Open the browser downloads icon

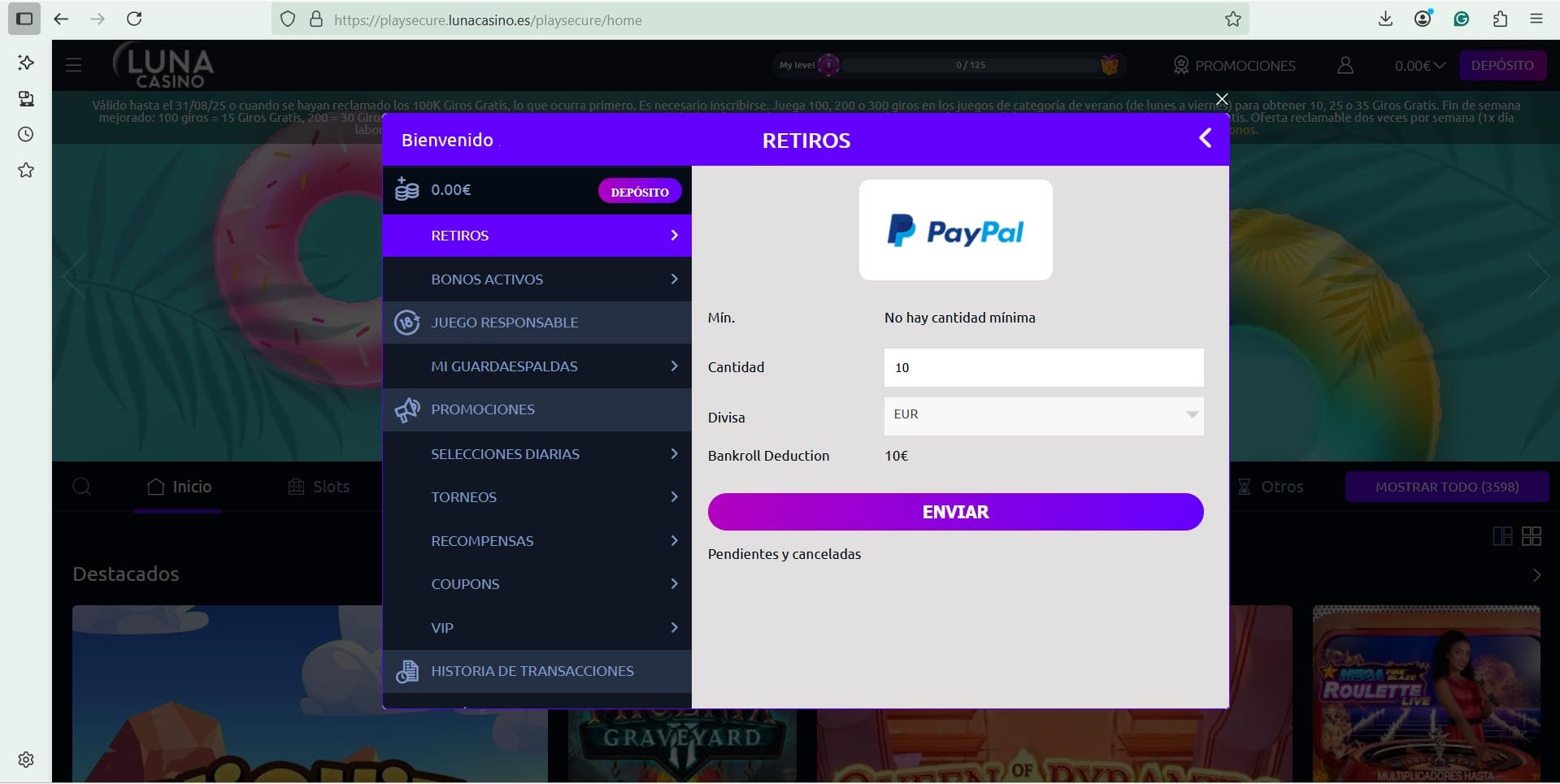pos(1385,19)
